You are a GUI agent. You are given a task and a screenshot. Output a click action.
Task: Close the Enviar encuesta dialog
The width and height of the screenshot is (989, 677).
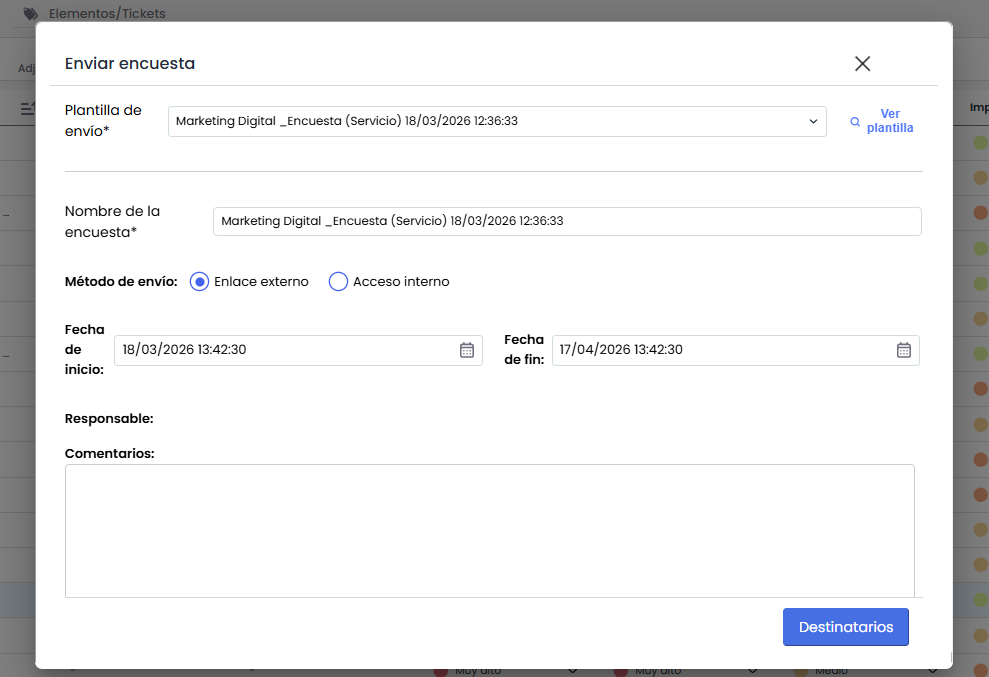pos(862,64)
